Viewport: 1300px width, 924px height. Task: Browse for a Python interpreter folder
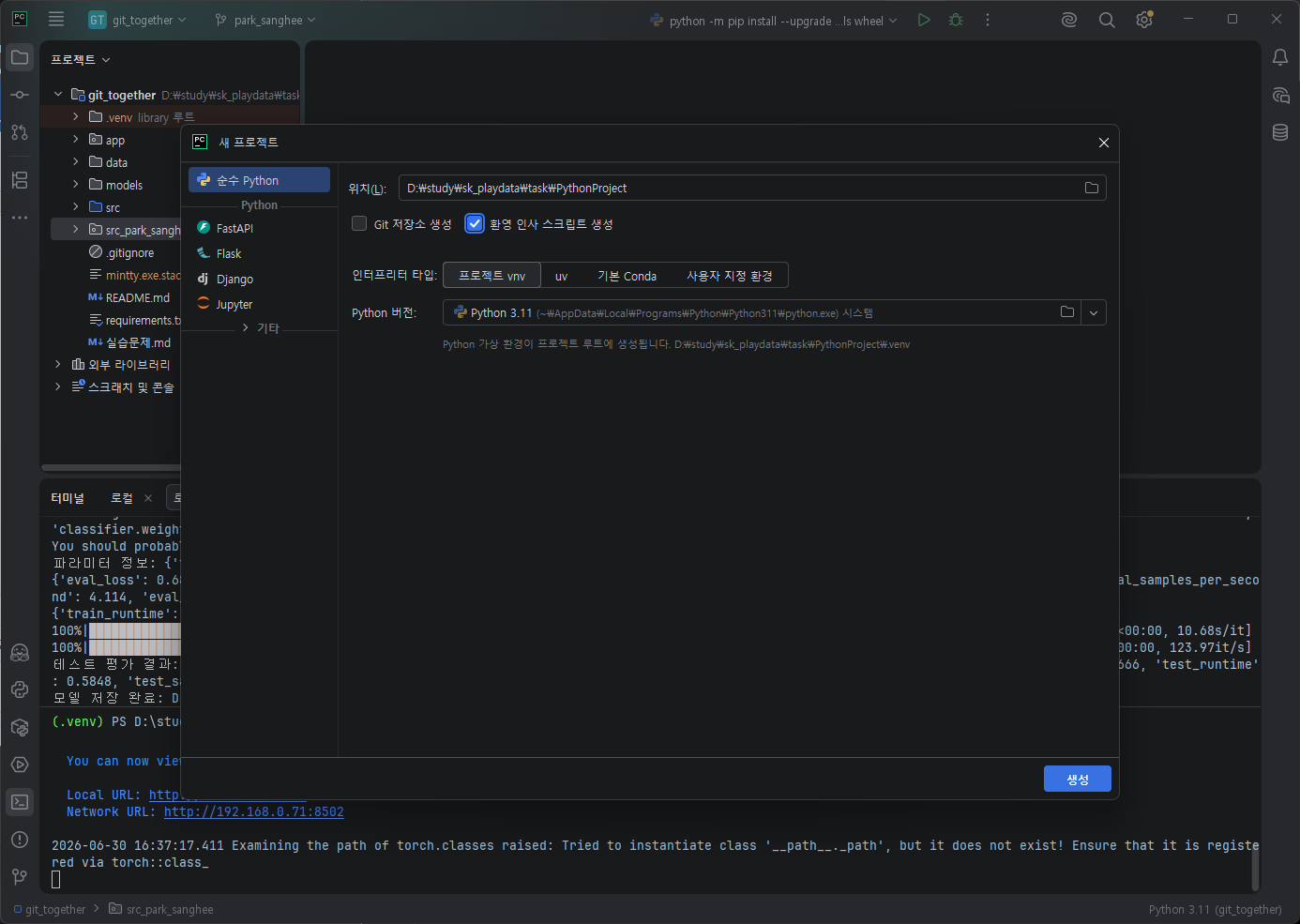pos(1067,312)
